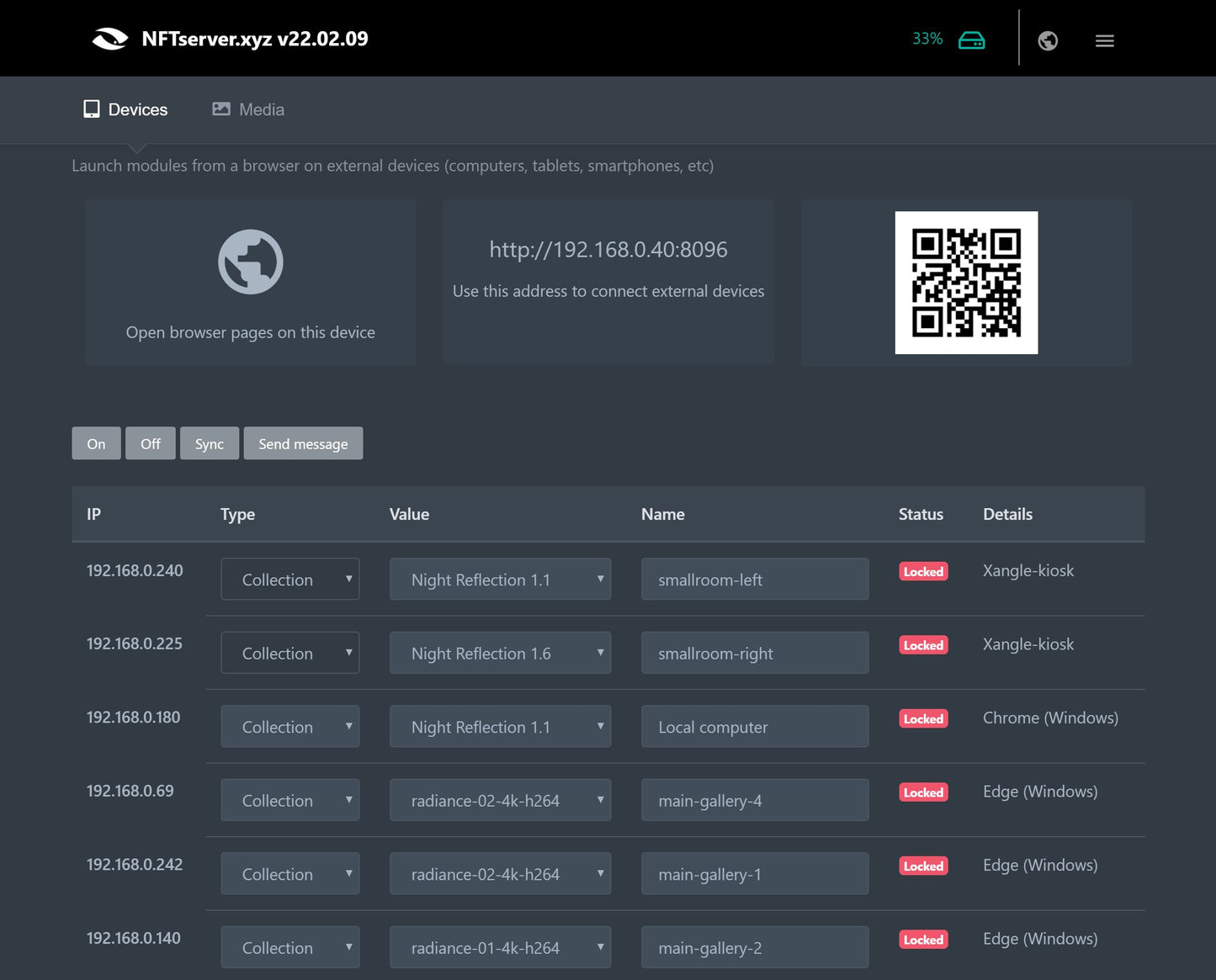Image resolution: width=1216 pixels, height=980 pixels.
Task: Toggle Locked badge for Local computer row
Action: tap(923, 719)
